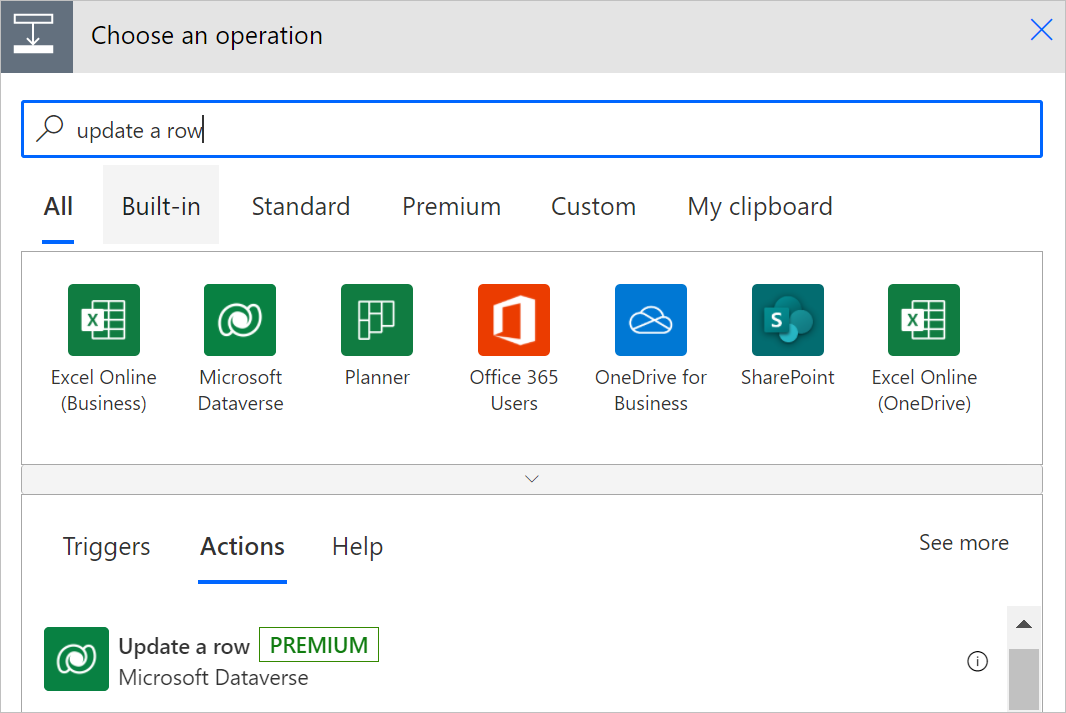Select the SharePoint connector icon
This screenshot has width=1066, height=713.
(787, 320)
